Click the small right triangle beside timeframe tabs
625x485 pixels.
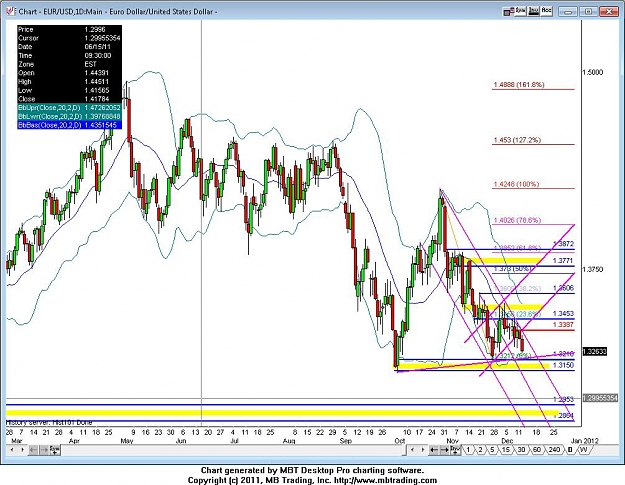[x=423, y=450]
